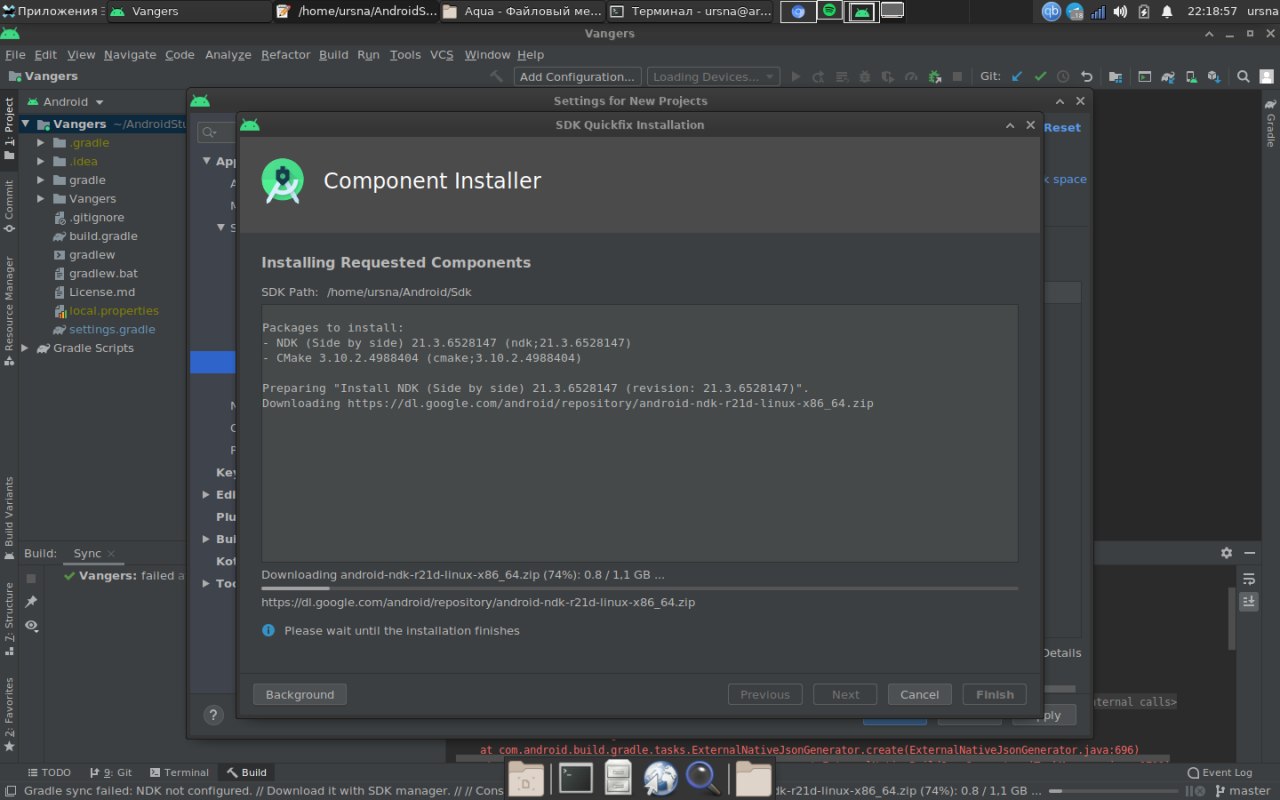Switch to Terminal tool window tab
This screenshot has height=800, width=1280.
[179, 772]
